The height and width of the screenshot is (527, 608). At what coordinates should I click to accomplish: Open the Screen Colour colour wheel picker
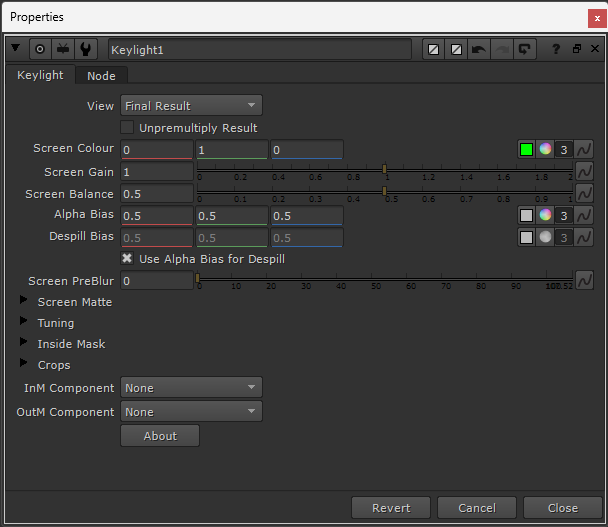point(545,149)
